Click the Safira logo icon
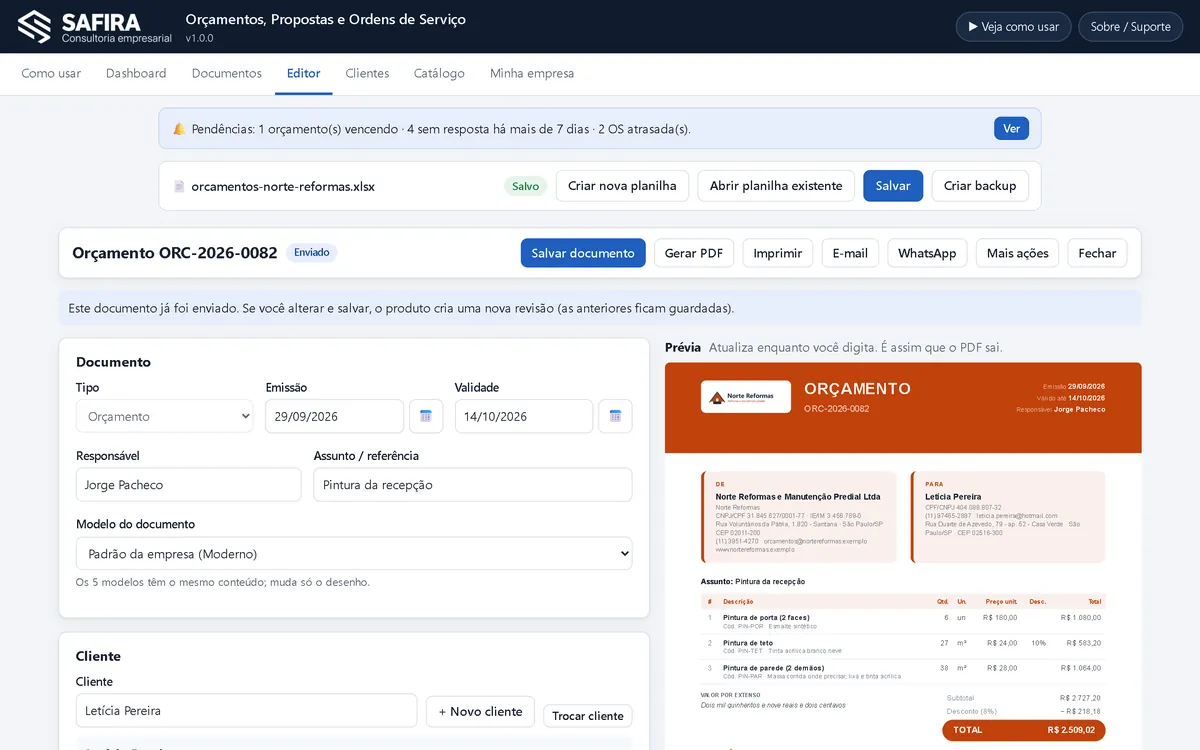This screenshot has height=750, width=1200. (35, 26)
